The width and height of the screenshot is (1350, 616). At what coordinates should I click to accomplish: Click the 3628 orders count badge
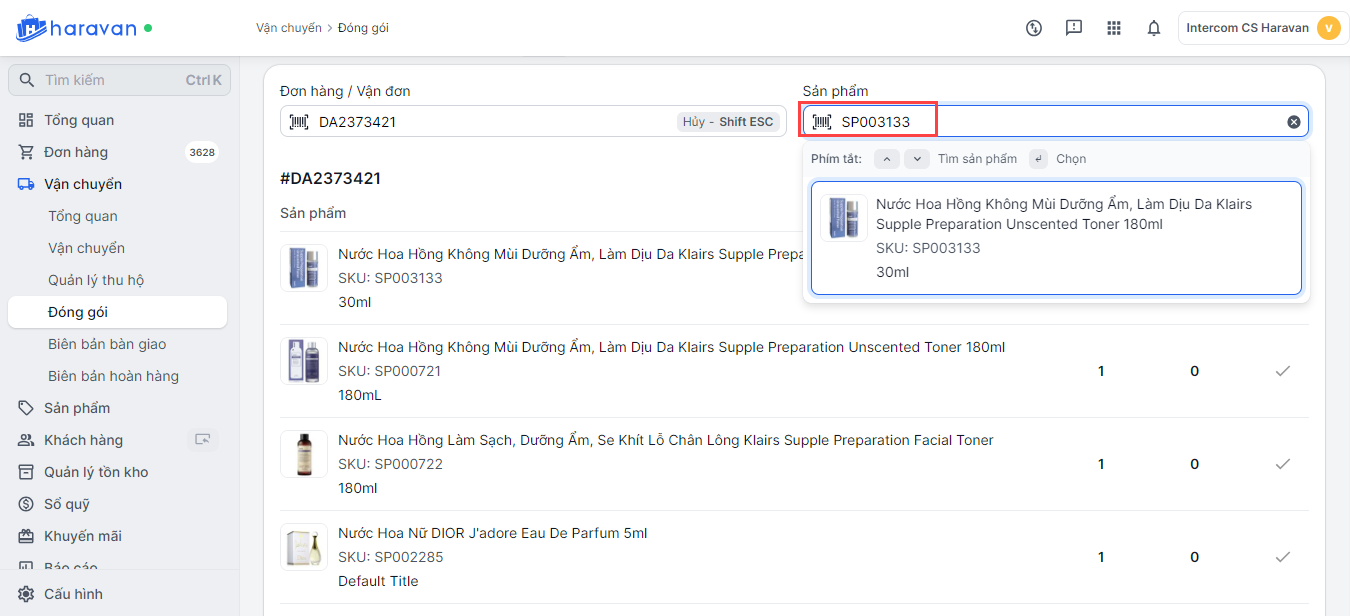202,152
